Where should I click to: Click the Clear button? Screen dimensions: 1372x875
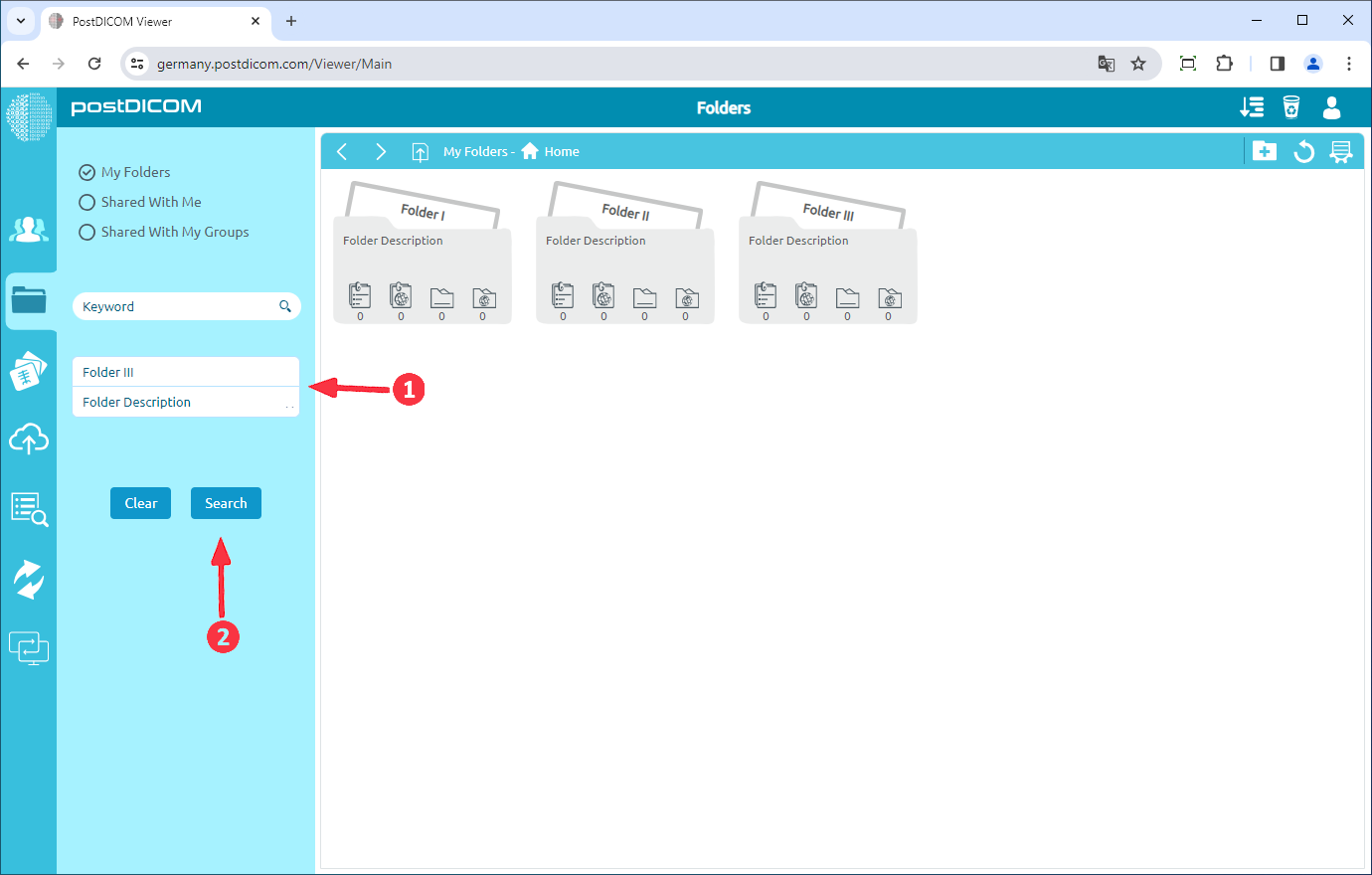(x=140, y=503)
